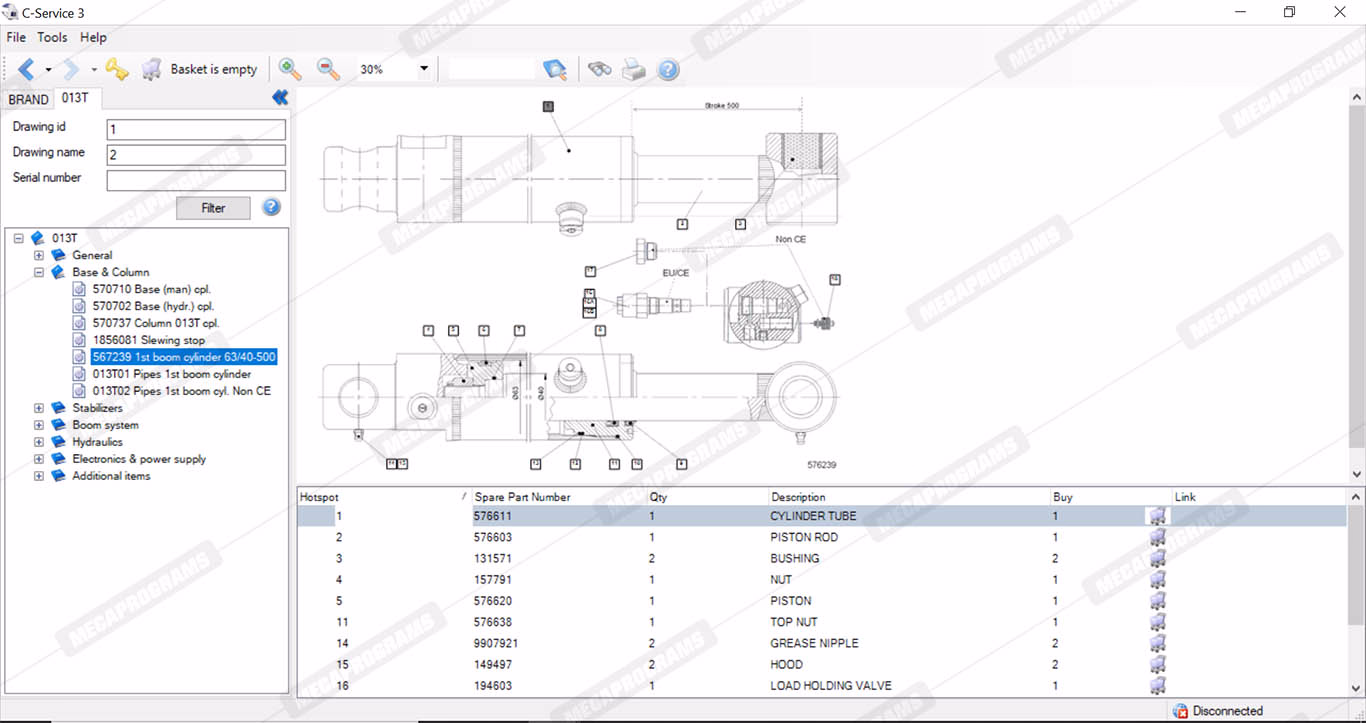Viewport: 1366px width, 723px height.
Task: Print the current drawing
Action: click(x=633, y=69)
